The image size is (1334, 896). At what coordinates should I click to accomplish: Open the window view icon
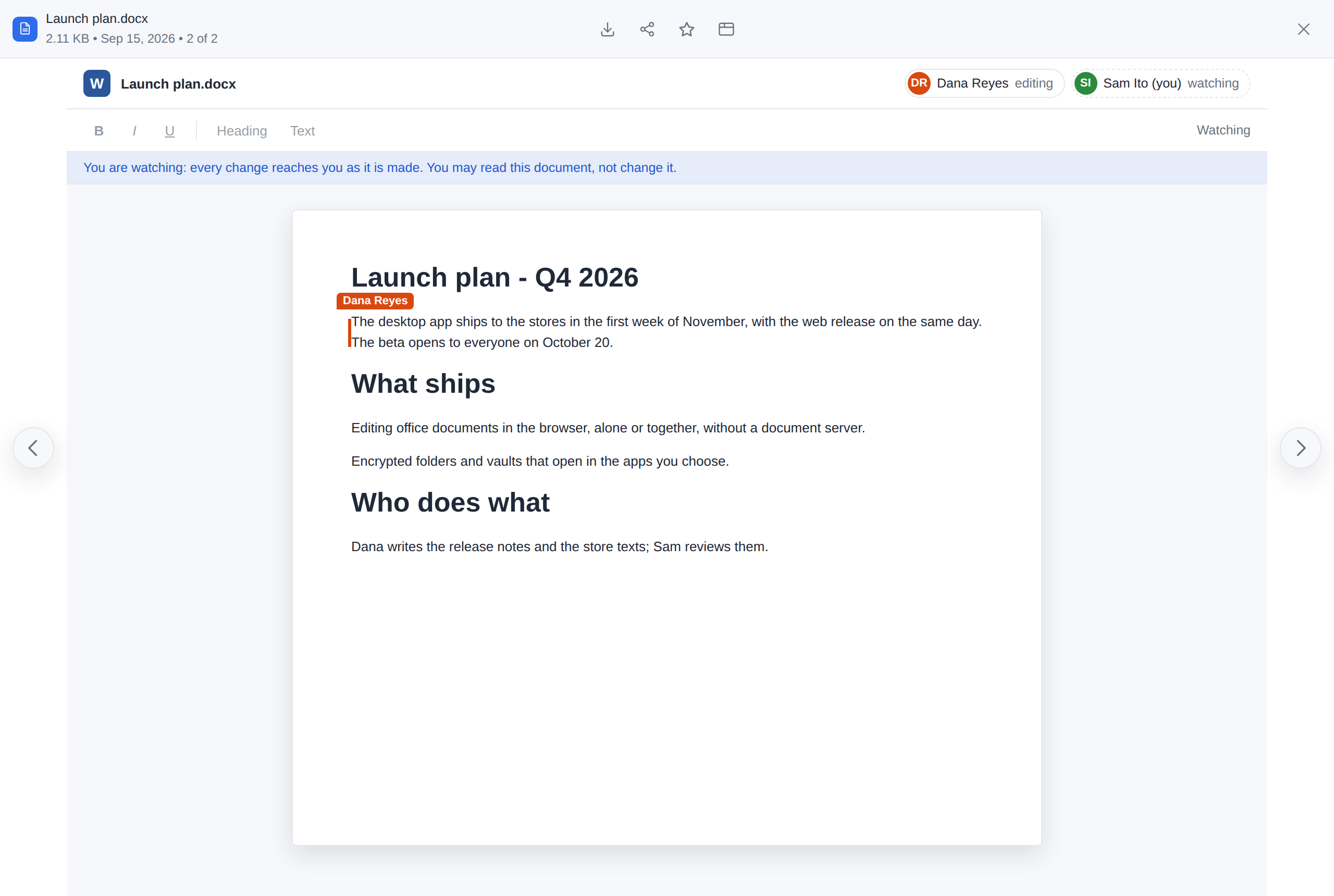(x=726, y=29)
